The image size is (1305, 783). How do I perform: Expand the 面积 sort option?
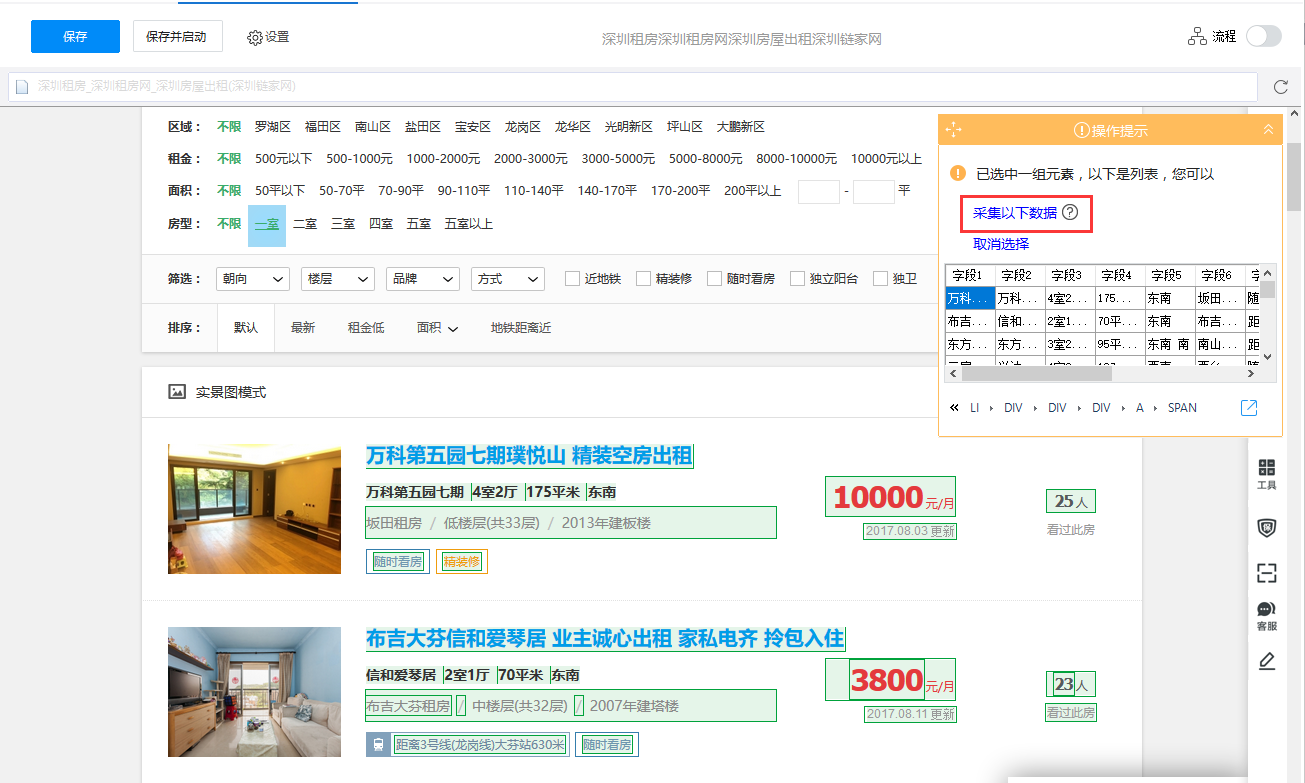tap(438, 328)
